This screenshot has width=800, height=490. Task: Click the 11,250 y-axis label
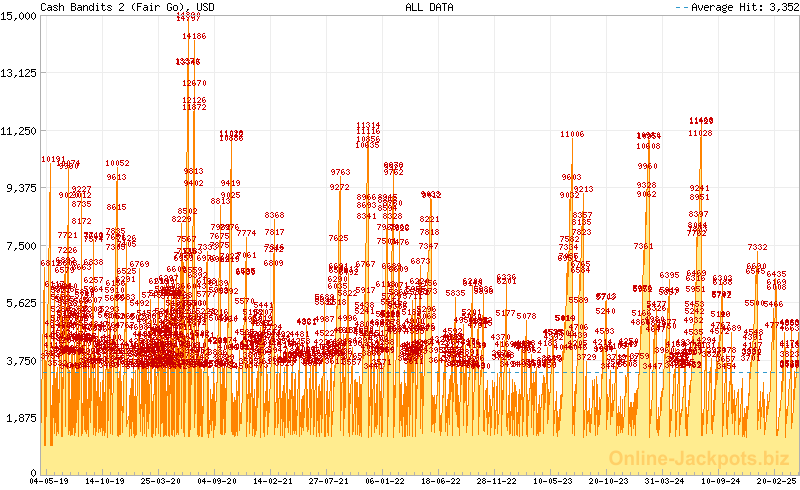(x=20, y=130)
